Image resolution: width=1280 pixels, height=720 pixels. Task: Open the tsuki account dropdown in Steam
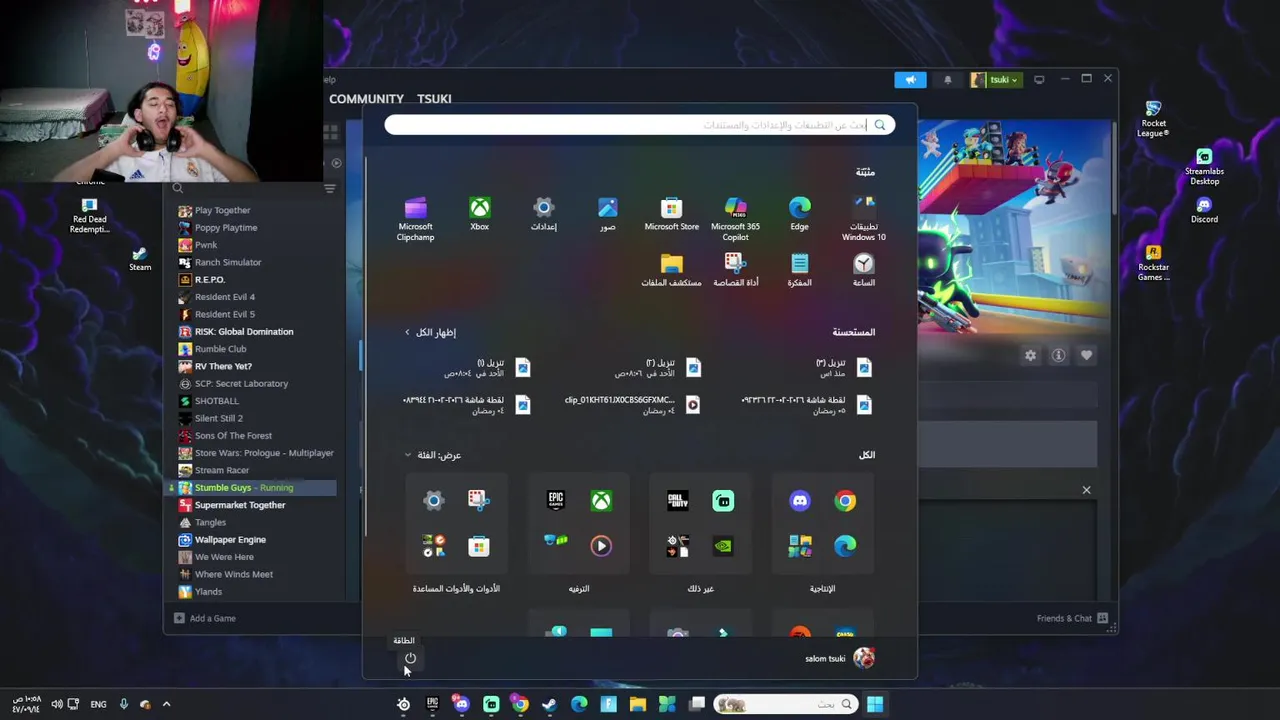995,80
